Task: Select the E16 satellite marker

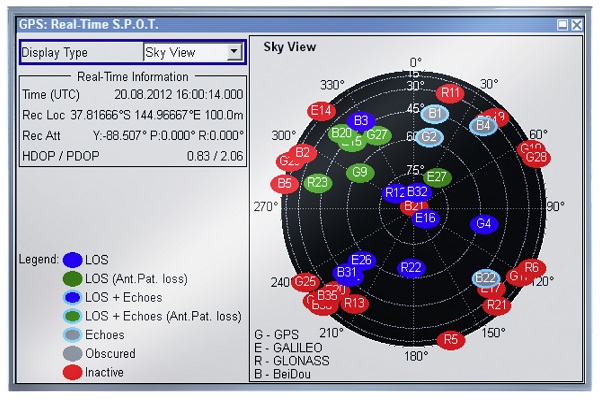Action: [x=426, y=219]
